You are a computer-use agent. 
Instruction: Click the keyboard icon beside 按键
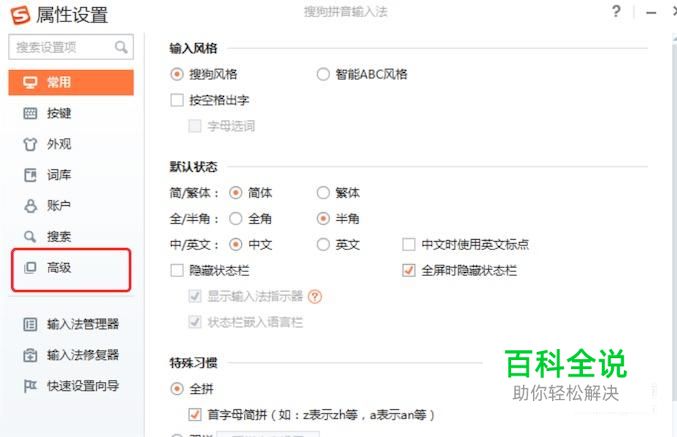tap(30, 114)
